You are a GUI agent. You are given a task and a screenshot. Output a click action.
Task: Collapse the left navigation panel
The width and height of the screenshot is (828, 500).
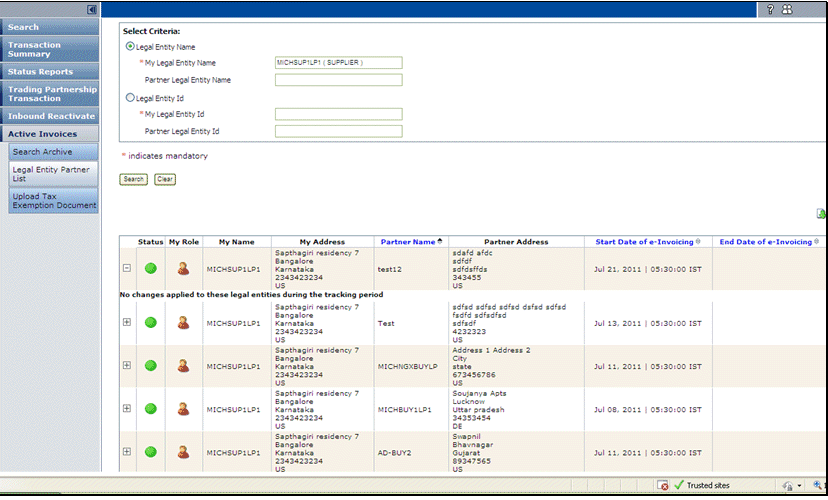92,9
